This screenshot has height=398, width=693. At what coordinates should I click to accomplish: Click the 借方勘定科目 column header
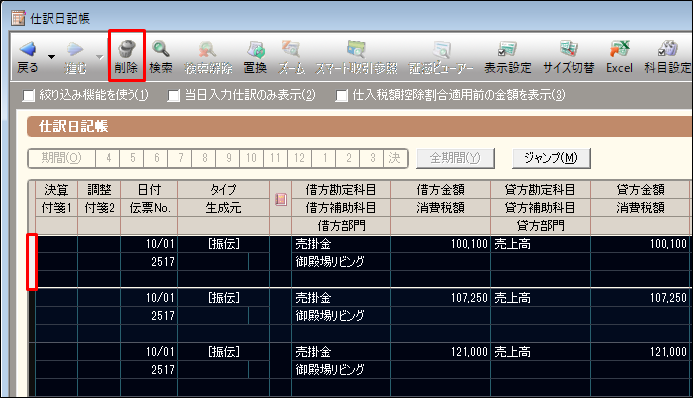coord(341,190)
